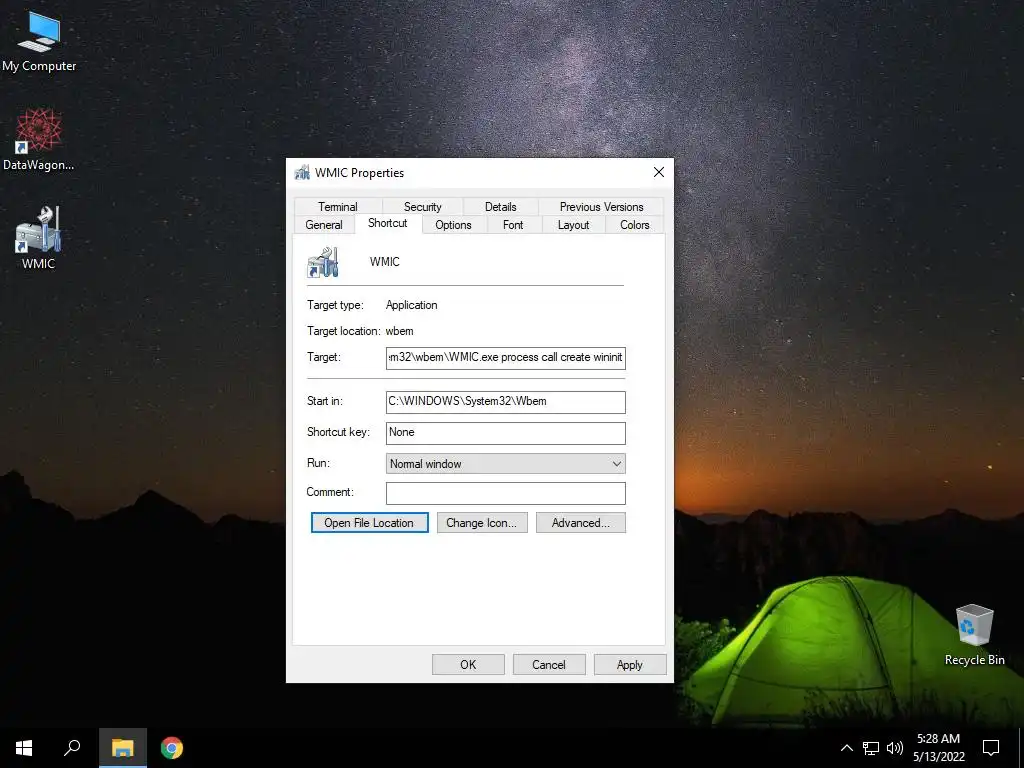Click in the Comment field

505,493
